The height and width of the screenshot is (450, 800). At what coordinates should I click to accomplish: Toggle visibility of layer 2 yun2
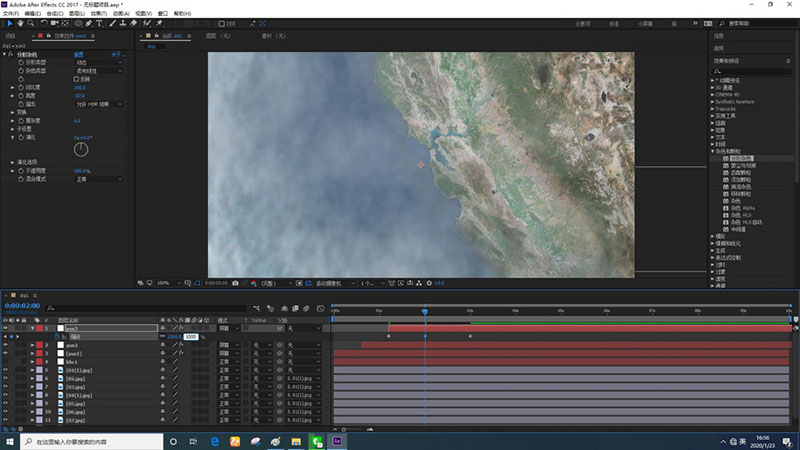(6, 345)
